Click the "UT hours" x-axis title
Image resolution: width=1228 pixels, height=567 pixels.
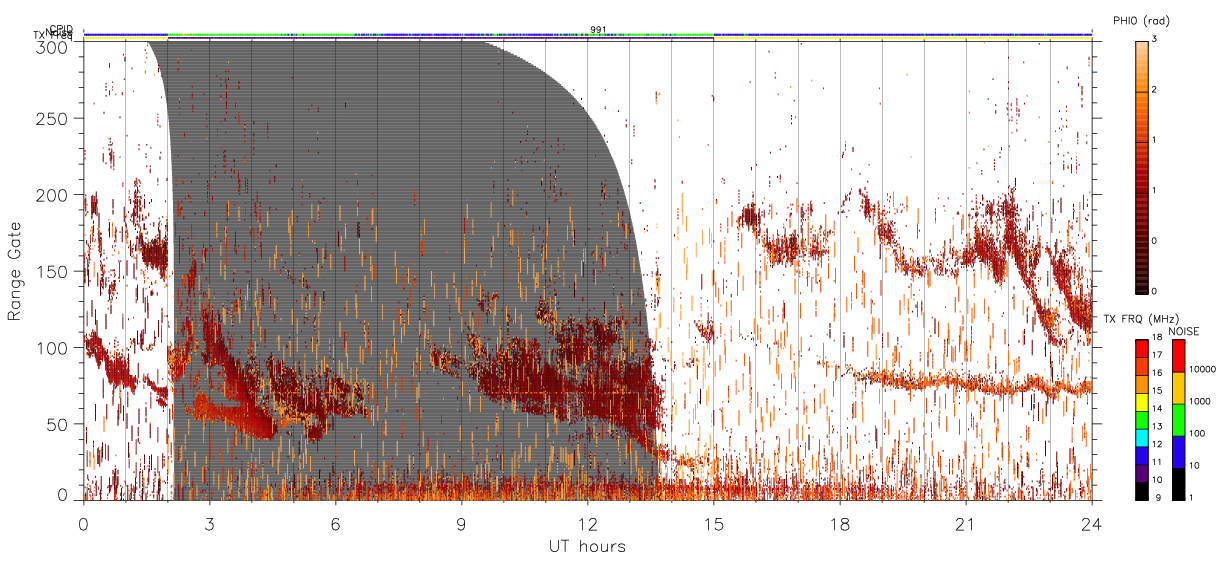[587, 546]
